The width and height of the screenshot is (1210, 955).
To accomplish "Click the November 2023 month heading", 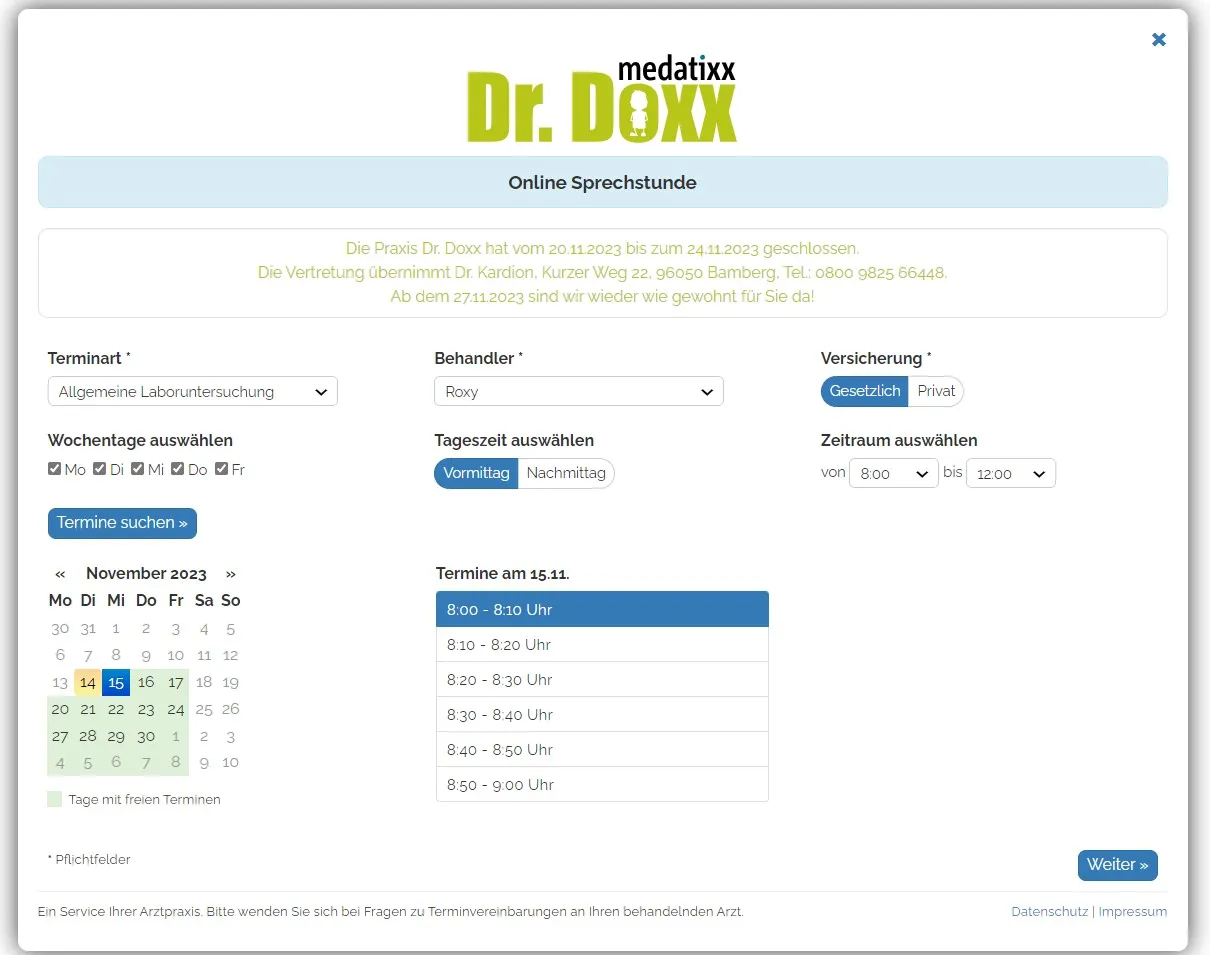I will pos(146,574).
